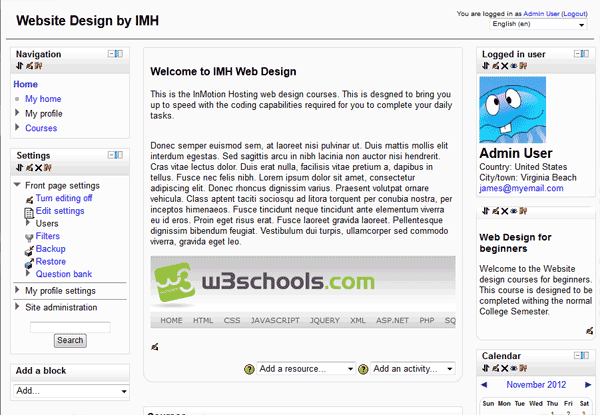The height and width of the screenshot is (415, 600).
Task: Delete the Settings block with X icon
Action: click(39, 168)
